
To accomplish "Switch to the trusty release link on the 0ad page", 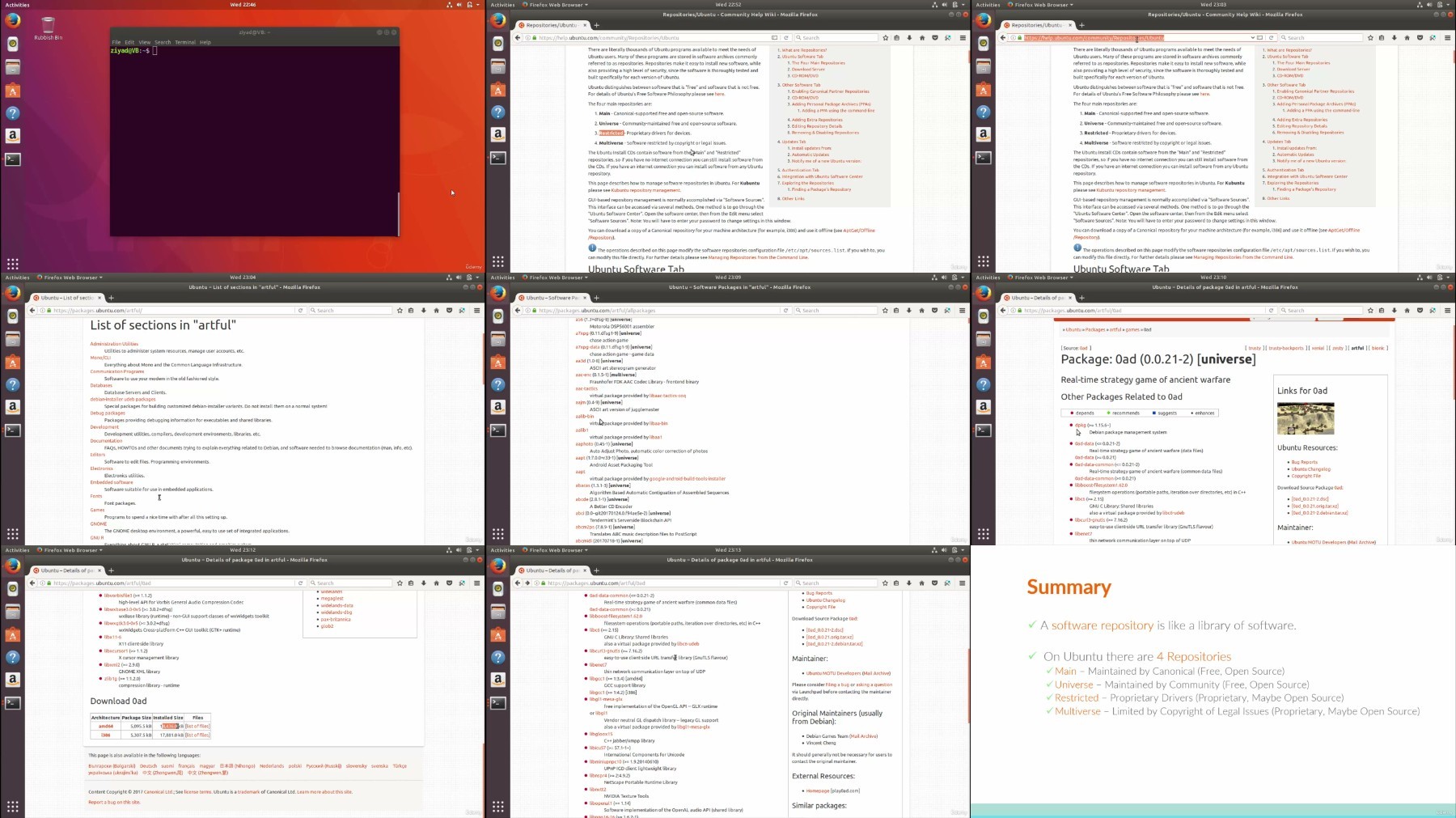I will pyautogui.click(x=1255, y=348).
